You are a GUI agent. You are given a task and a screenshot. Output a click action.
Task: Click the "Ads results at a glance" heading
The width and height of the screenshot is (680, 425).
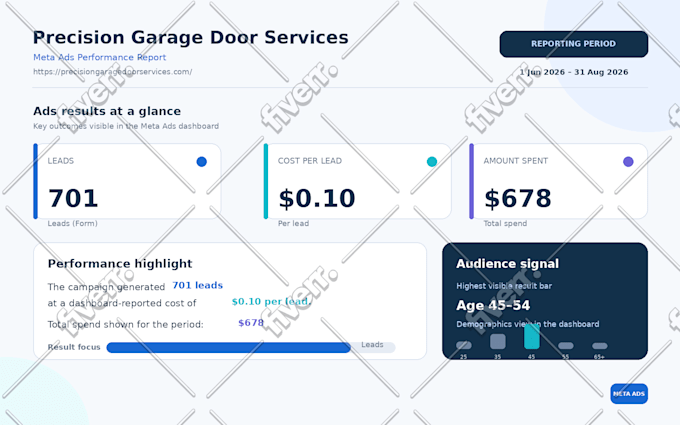[107, 111]
